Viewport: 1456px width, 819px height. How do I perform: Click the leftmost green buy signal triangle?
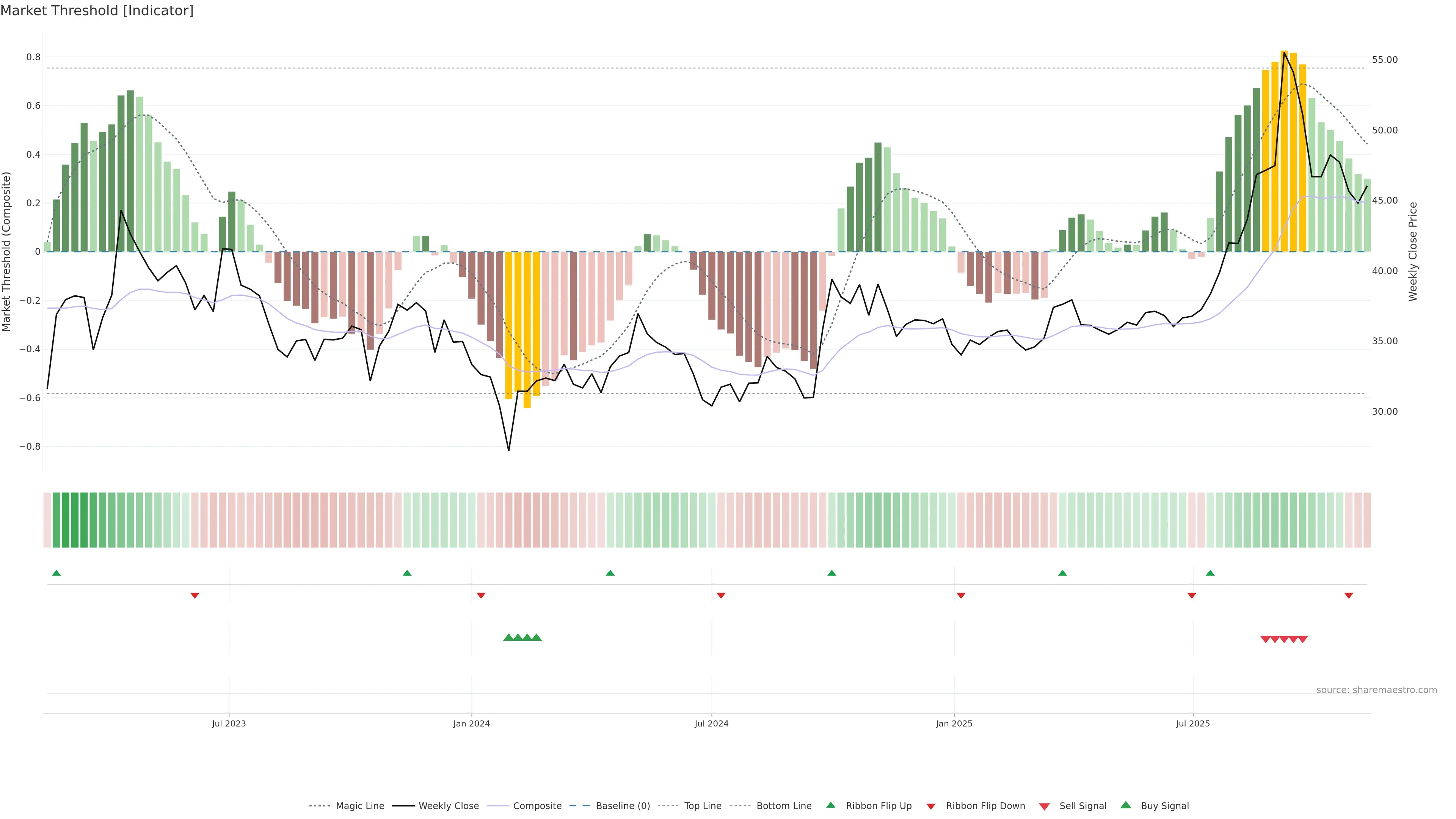tap(508, 637)
